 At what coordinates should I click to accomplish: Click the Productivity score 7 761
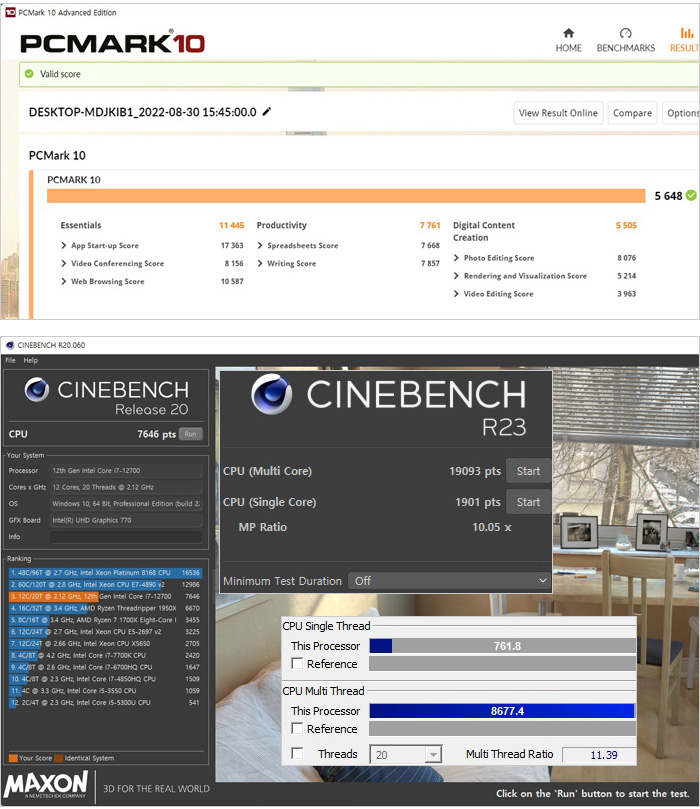pos(430,225)
